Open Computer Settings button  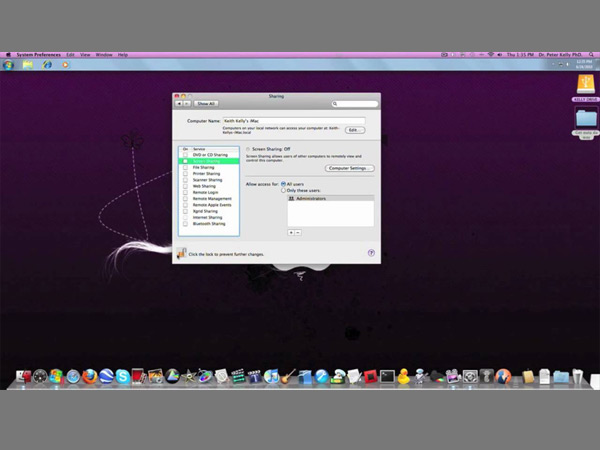350,168
